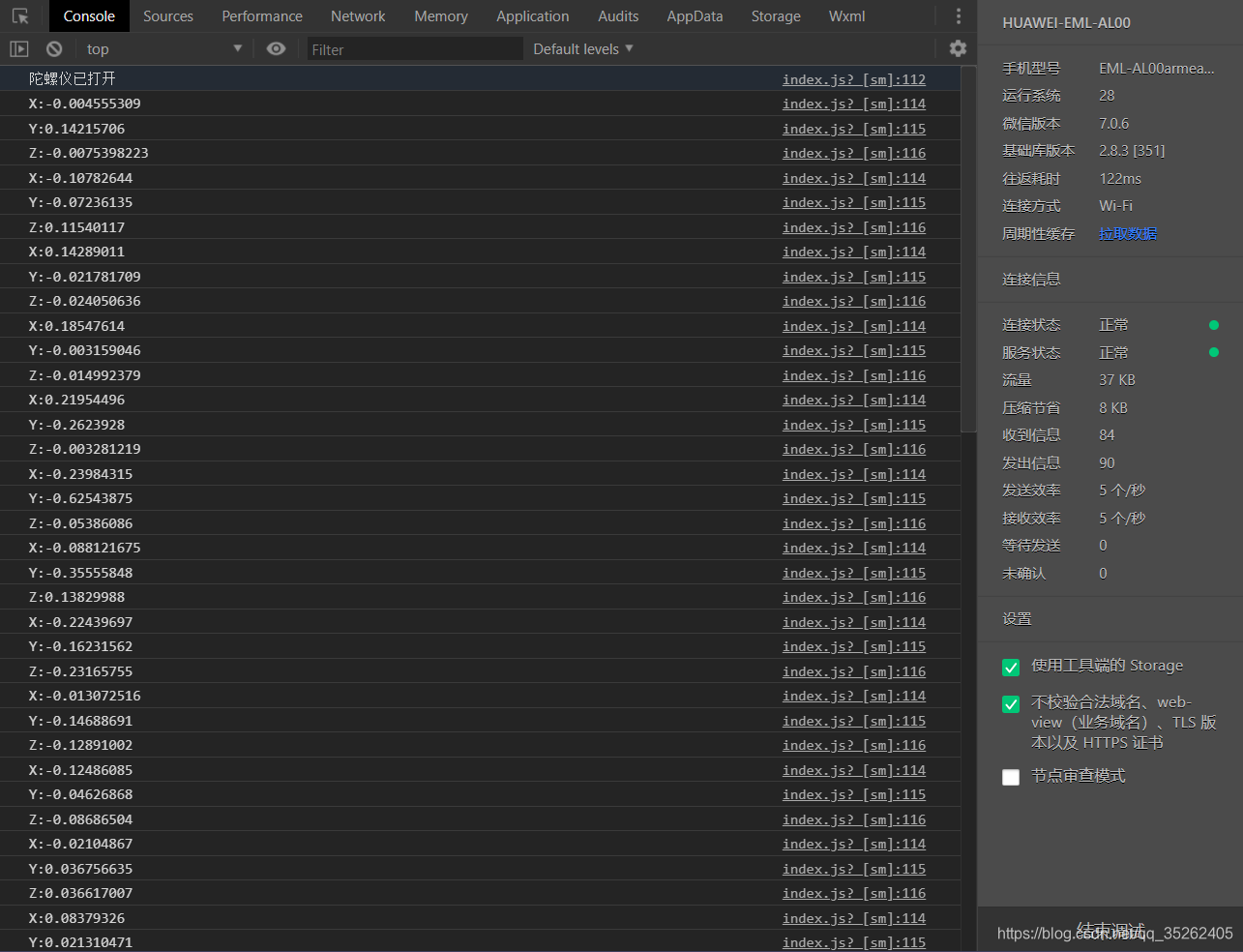Open the Application tab
This screenshot has width=1243, height=952.
[x=533, y=16]
